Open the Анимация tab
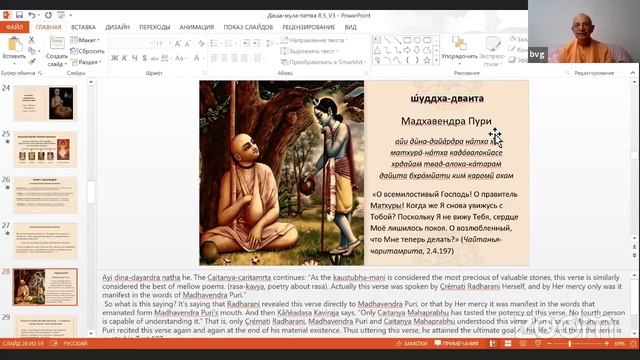The height and width of the screenshot is (360, 640). [197, 27]
